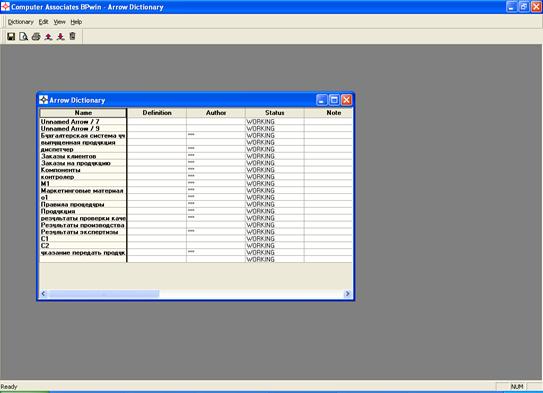543x393 pixels.
Task: Click the horizontal scrollbar's right arrow
Action: [347, 294]
